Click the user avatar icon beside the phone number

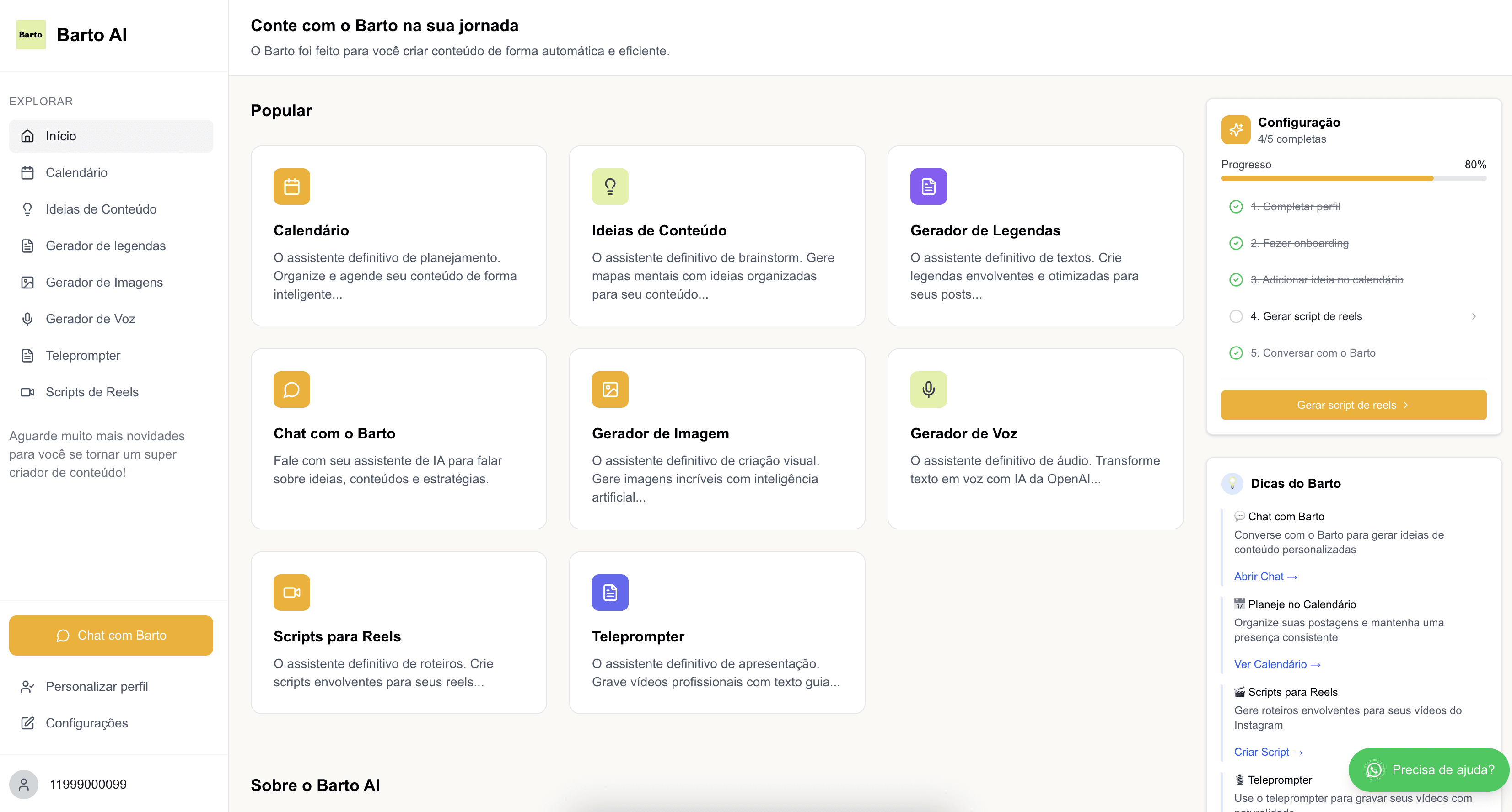pos(23,785)
